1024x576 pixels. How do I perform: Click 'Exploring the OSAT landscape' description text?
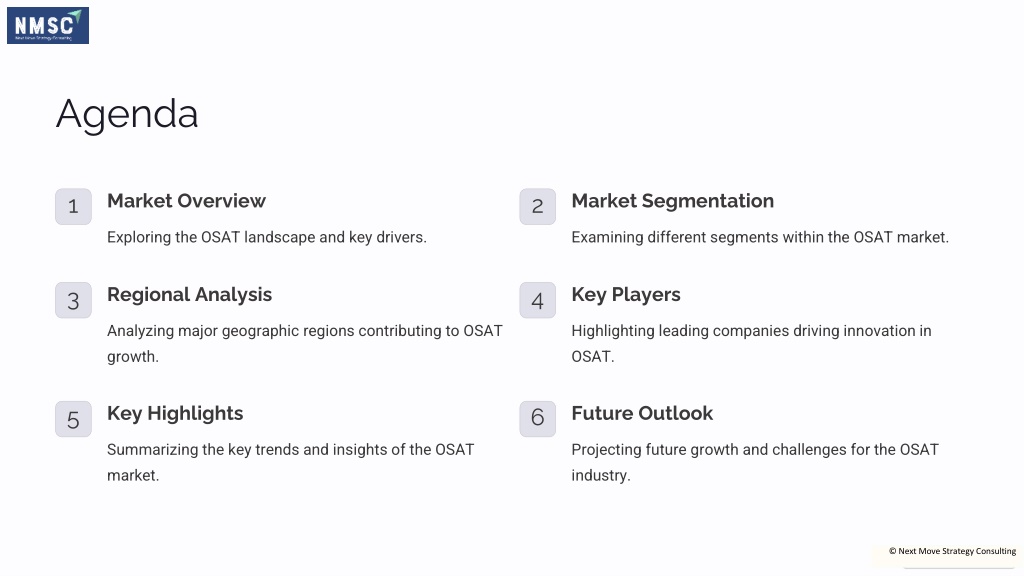[x=266, y=237]
